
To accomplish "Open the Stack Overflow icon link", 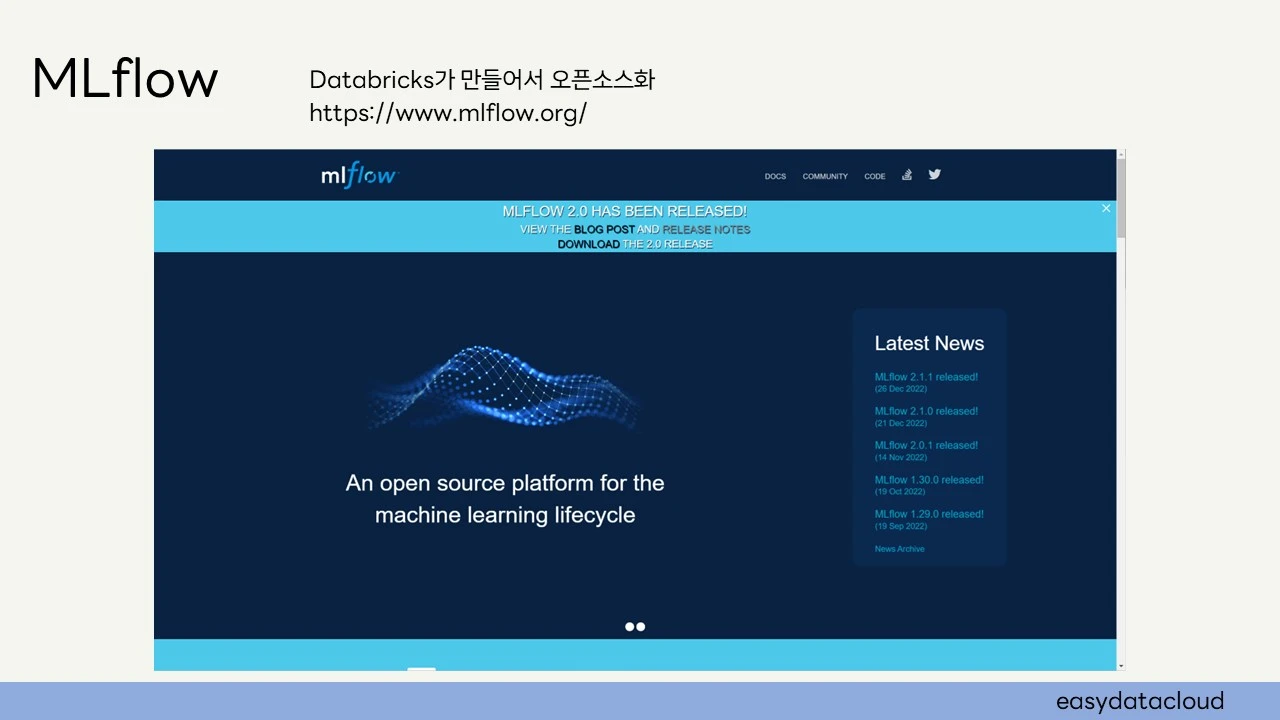I will (x=907, y=175).
